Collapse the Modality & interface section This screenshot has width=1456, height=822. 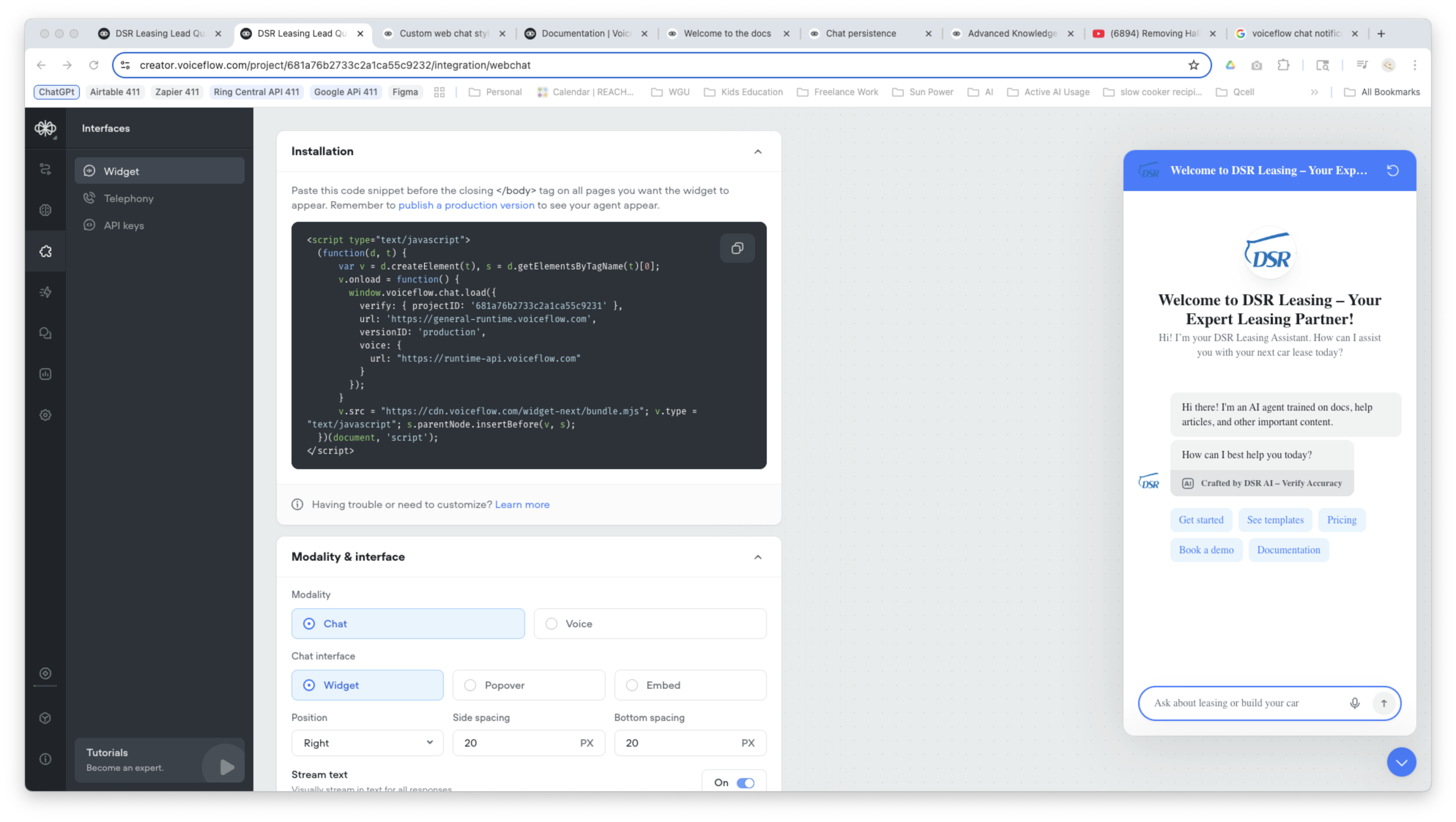[757, 557]
